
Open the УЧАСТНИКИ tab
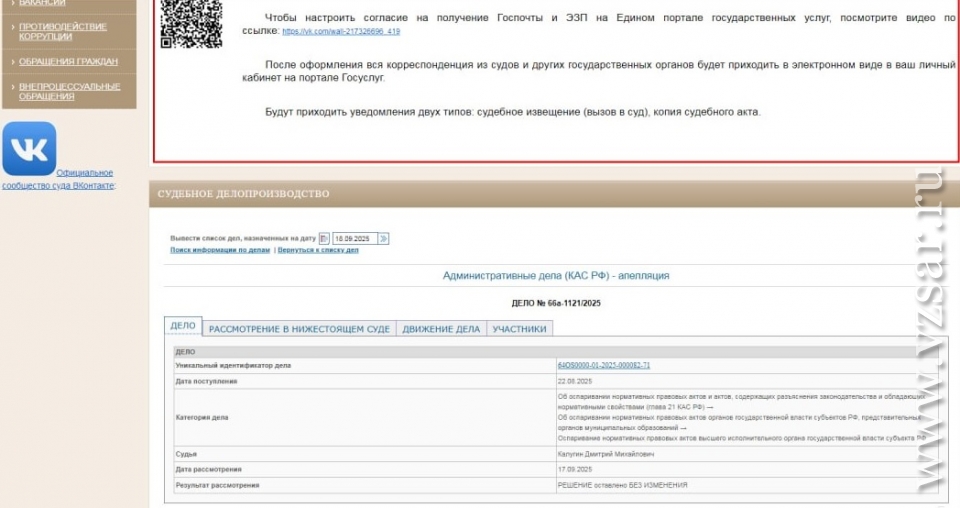click(x=519, y=329)
